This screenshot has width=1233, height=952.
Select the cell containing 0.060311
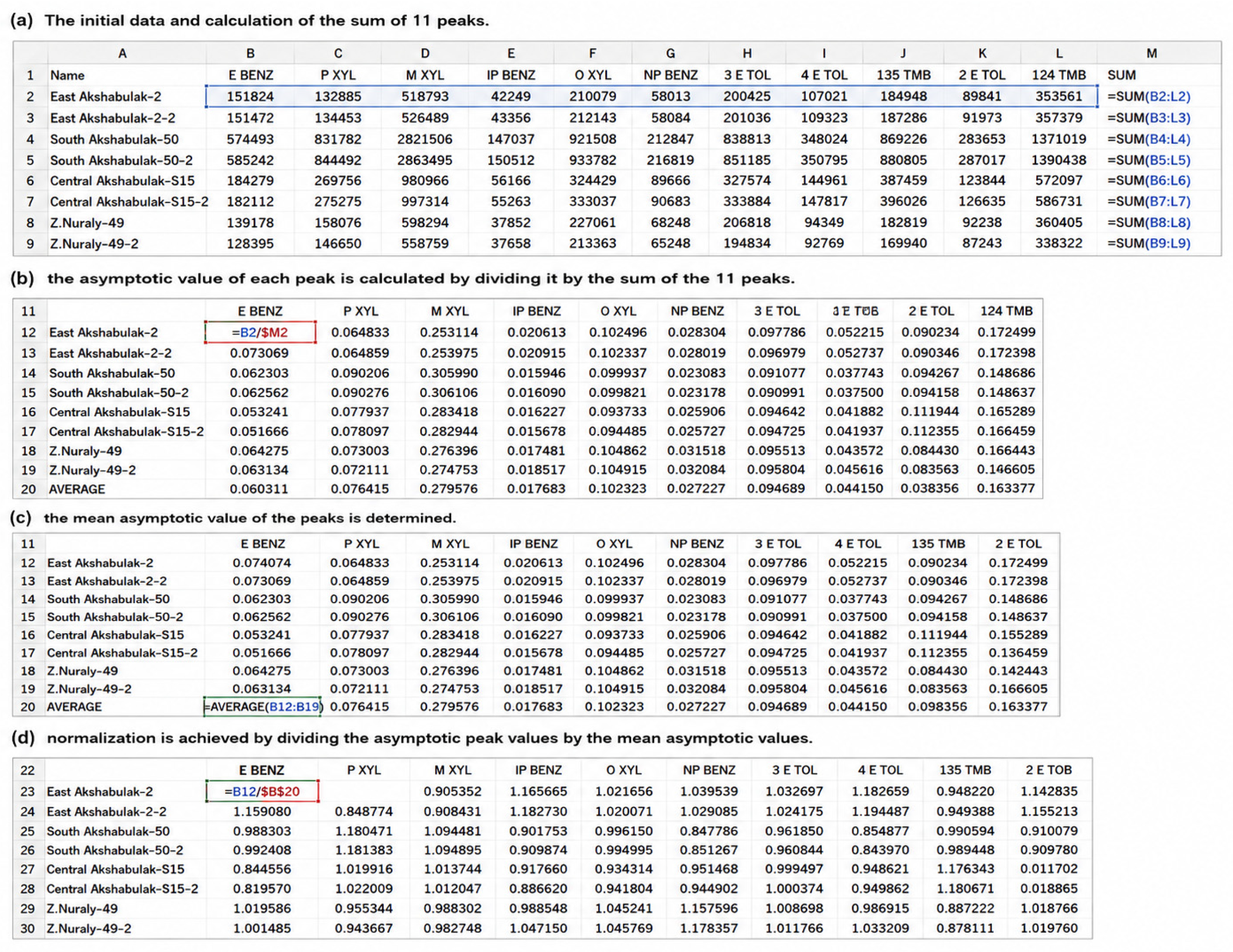259,489
